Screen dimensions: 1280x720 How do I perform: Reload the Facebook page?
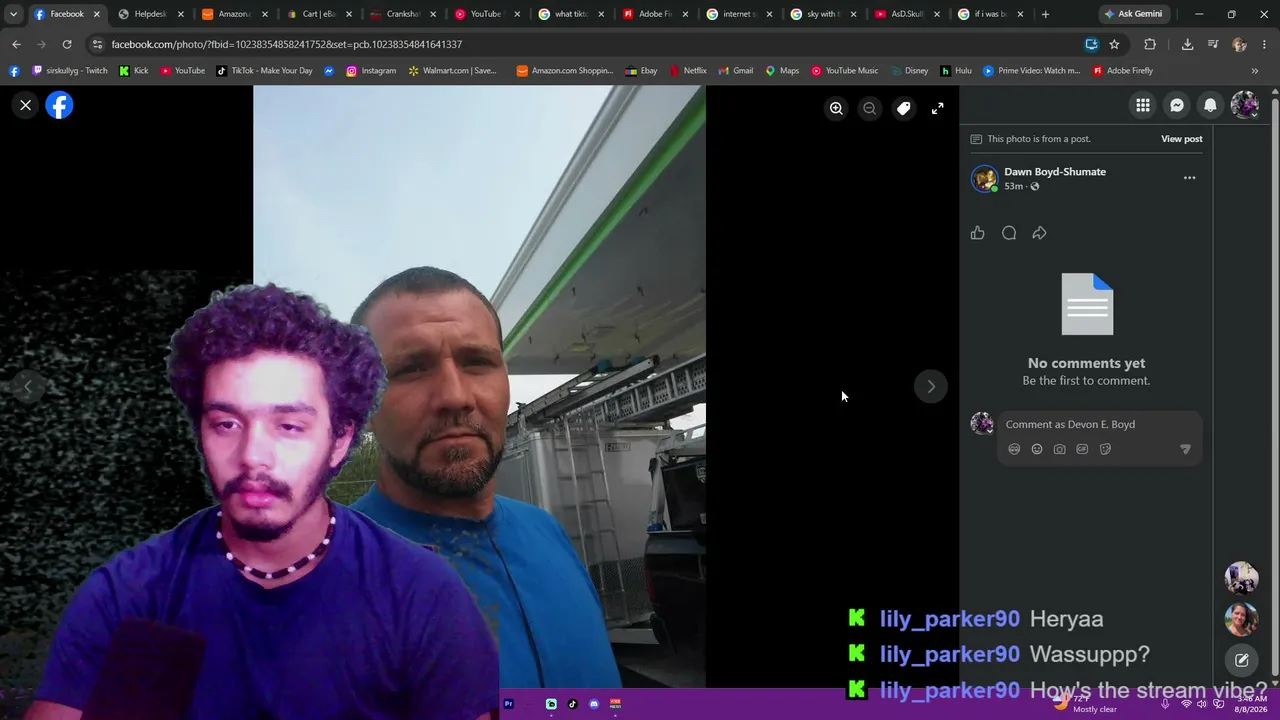tap(67, 44)
